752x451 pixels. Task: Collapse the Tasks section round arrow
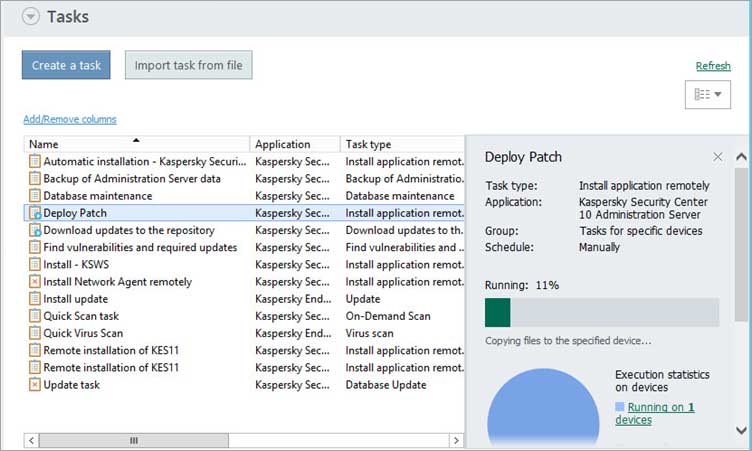(x=30, y=17)
